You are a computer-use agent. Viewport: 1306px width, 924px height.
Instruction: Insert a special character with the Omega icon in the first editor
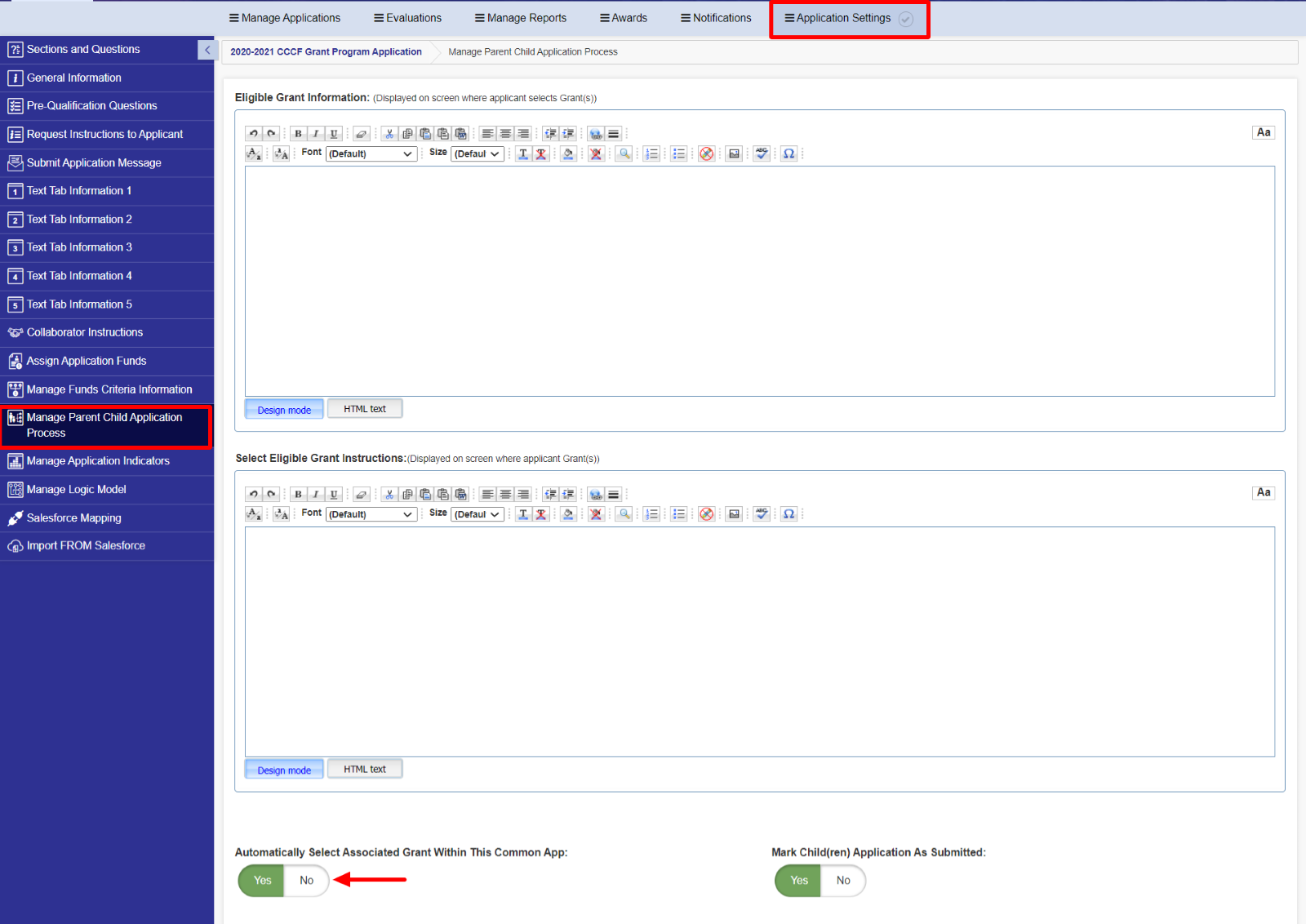point(788,153)
